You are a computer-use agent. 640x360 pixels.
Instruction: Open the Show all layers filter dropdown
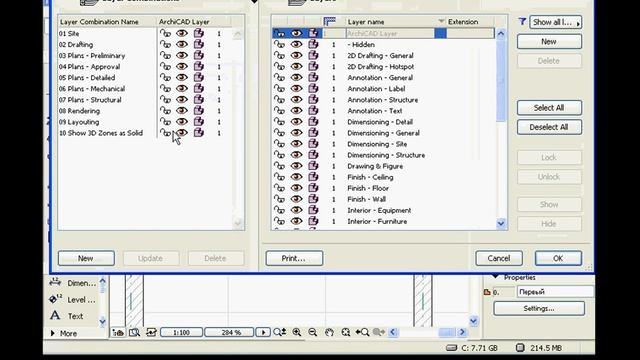(x=556, y=22)
